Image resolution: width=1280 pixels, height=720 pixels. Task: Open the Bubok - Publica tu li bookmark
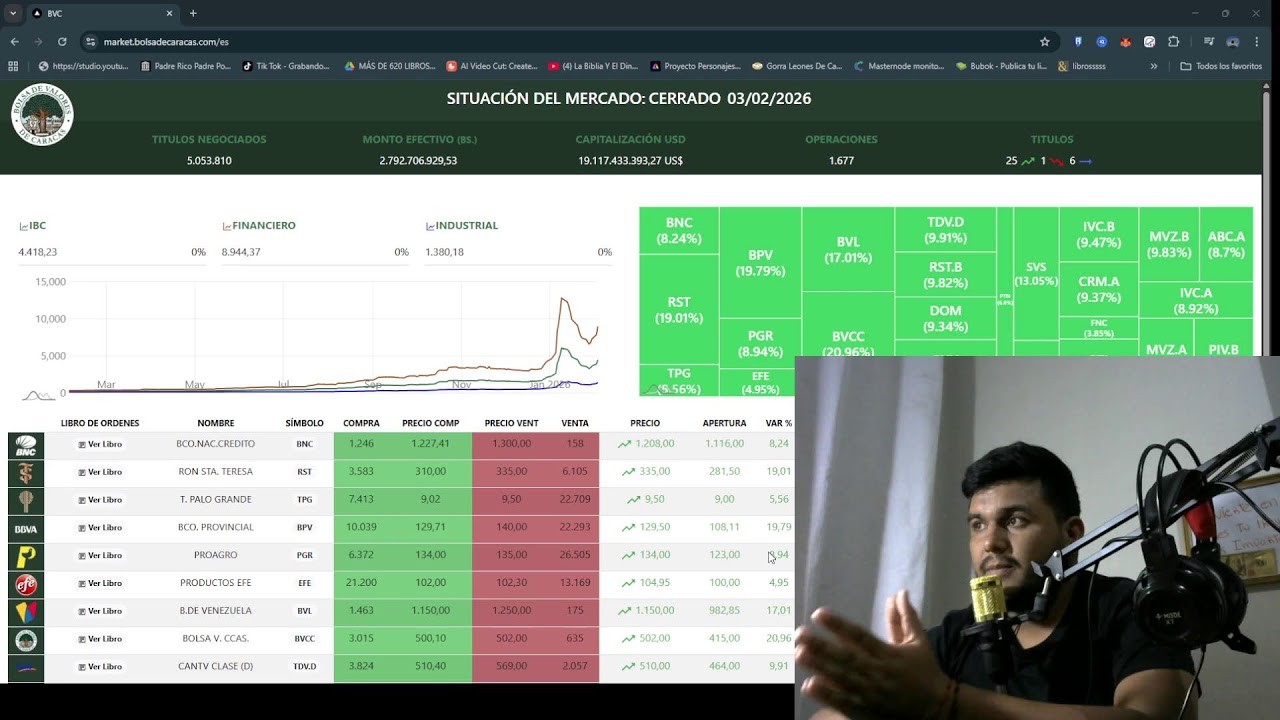[x=1001, y=66]
